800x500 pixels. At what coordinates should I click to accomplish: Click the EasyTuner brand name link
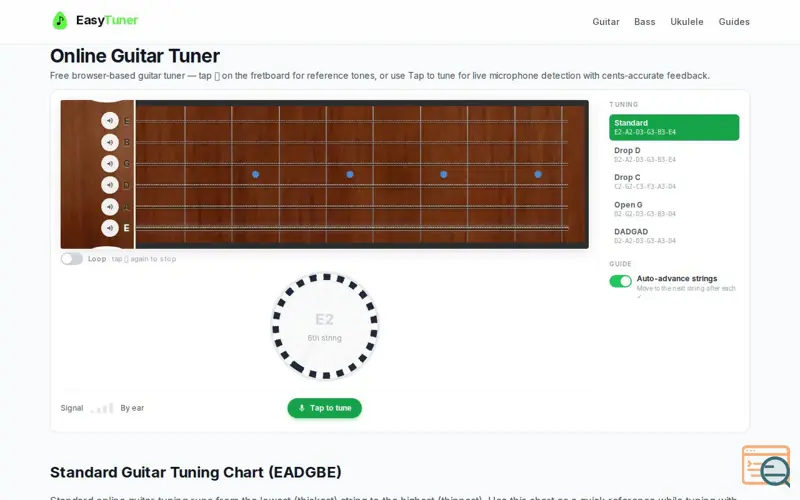tap(107, 20)
